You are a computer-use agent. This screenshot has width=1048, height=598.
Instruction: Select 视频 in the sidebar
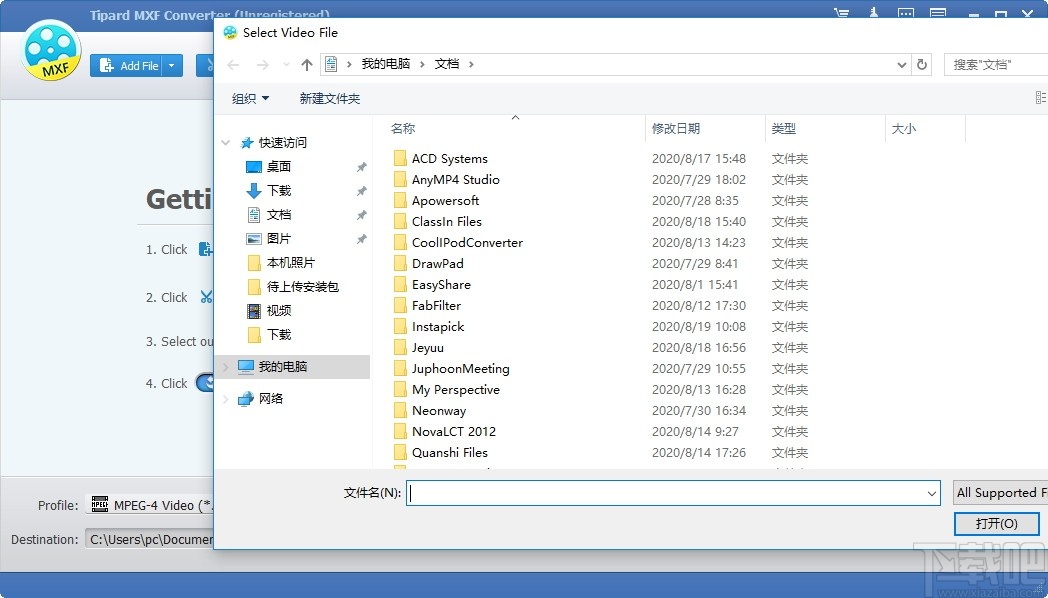tap(279, 311)
